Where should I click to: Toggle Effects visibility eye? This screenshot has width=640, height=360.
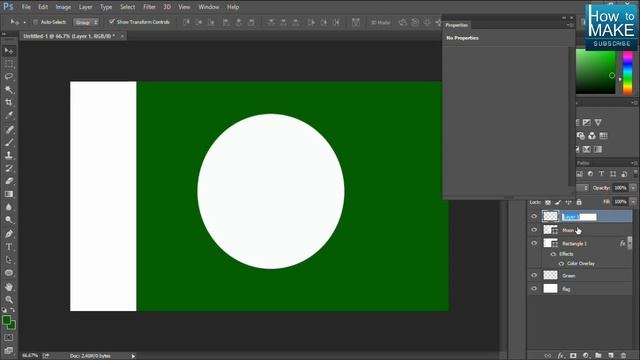553,254
